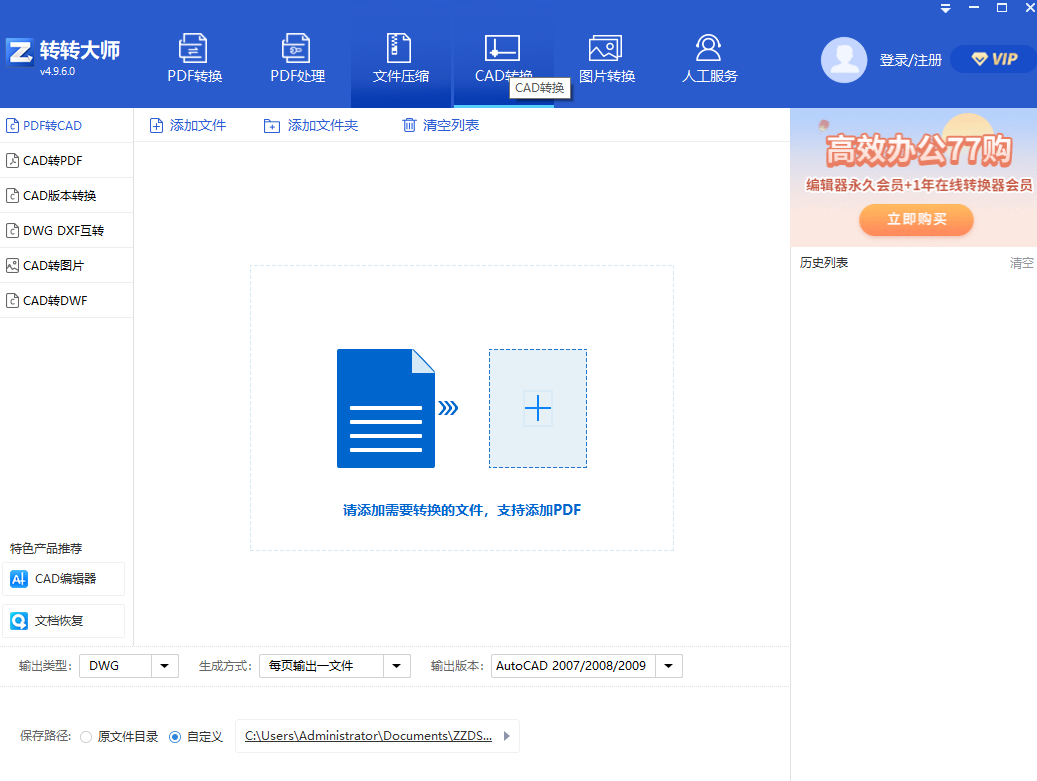Screen dimensions: 1037x781
Task: Expand the 输出版本 AutoCAD dropdown arrow
Action: click(669, 666)
